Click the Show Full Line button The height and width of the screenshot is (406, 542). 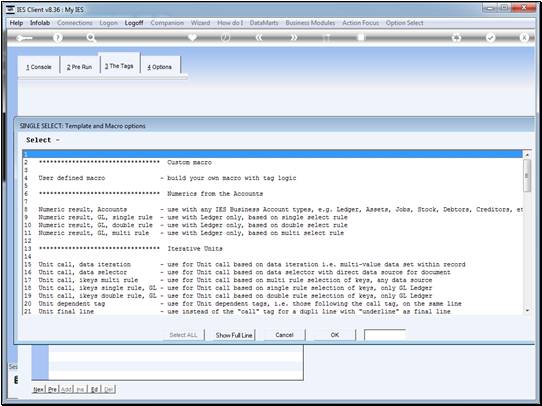click(x=234, y=335)
